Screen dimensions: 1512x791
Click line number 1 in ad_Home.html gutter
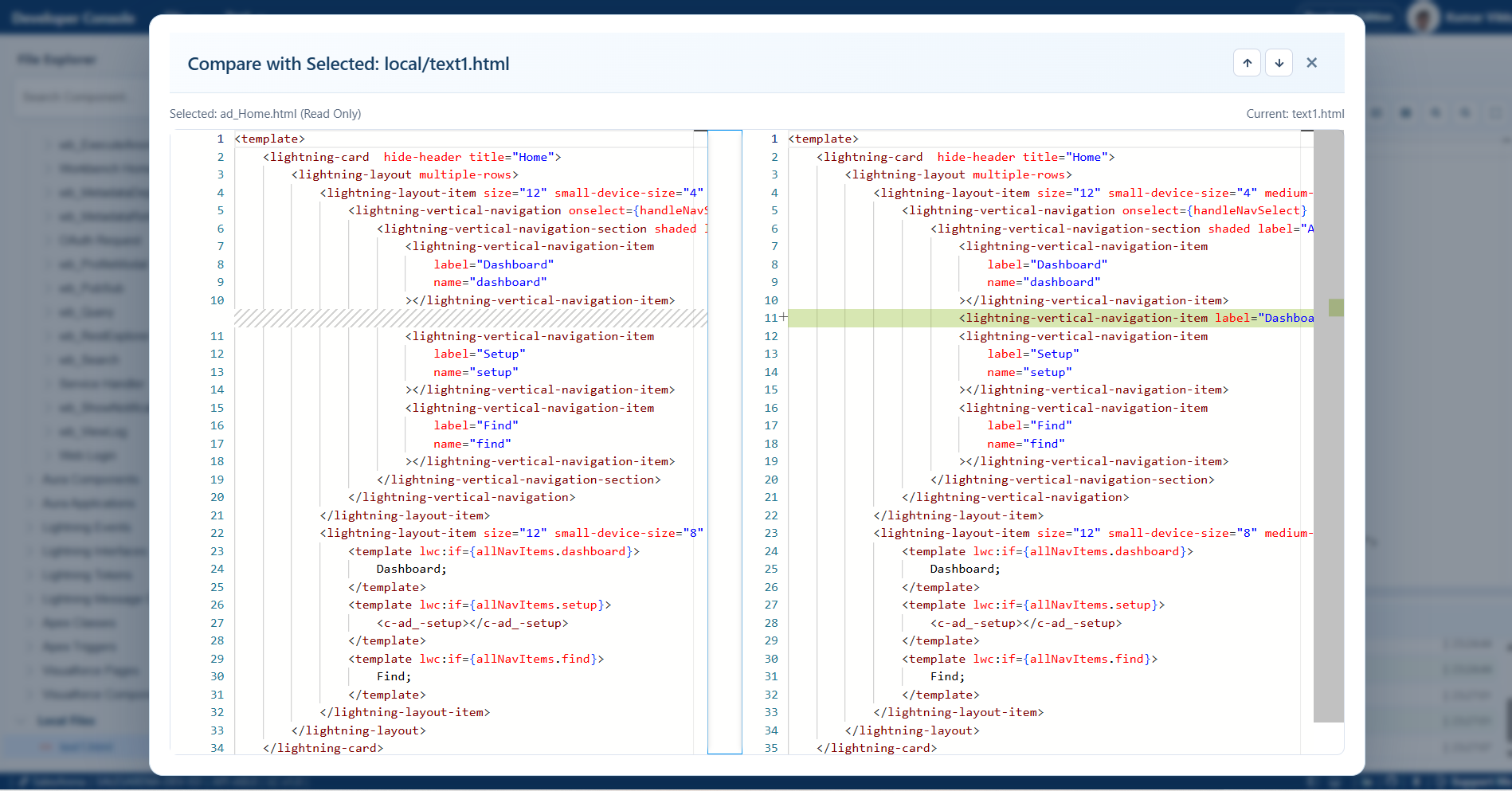(220, 139)
